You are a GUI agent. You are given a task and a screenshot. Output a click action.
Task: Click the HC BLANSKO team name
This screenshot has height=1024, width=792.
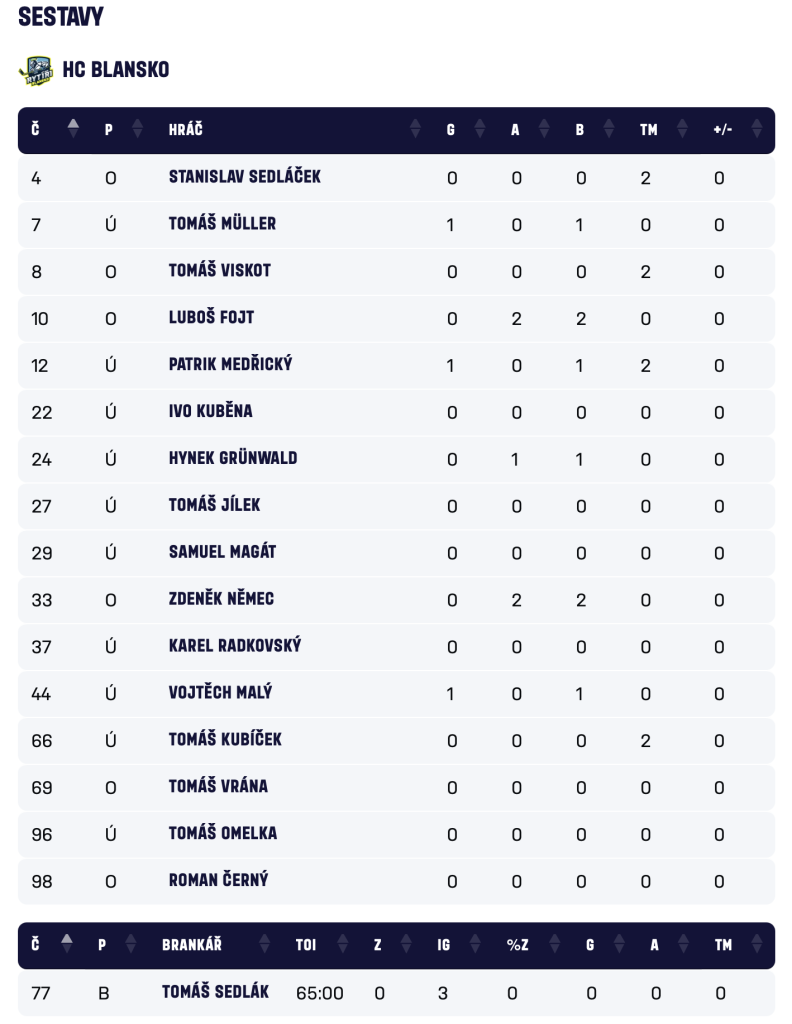click(116, 70)
